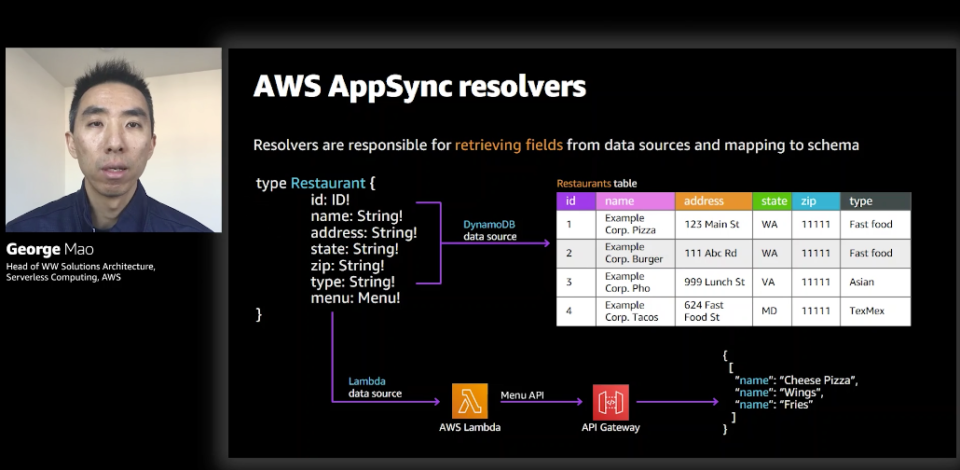Click the '11111' zip in the Pho row
This screenshot has width=960, height=470.
click(816, 282)
